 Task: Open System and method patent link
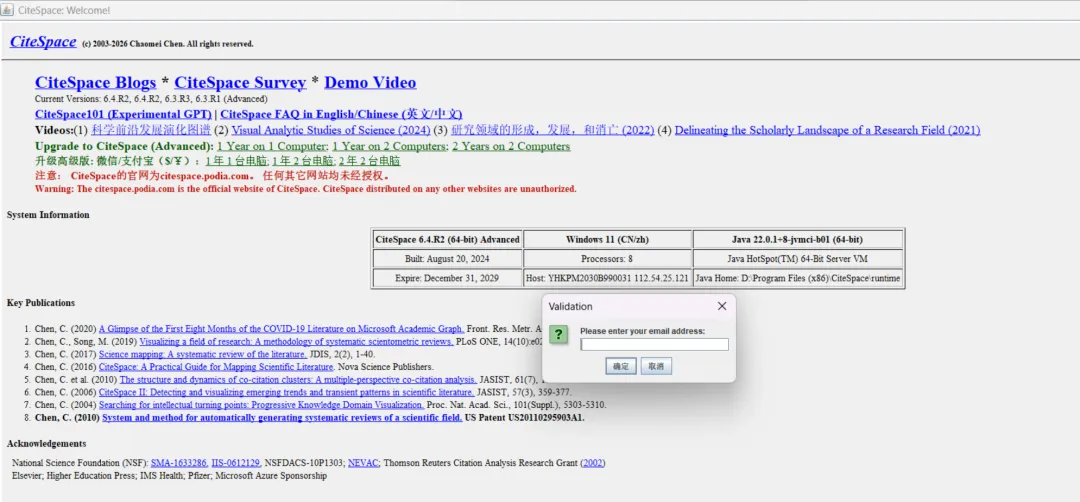pyautogui.click(x=282, y=418)
